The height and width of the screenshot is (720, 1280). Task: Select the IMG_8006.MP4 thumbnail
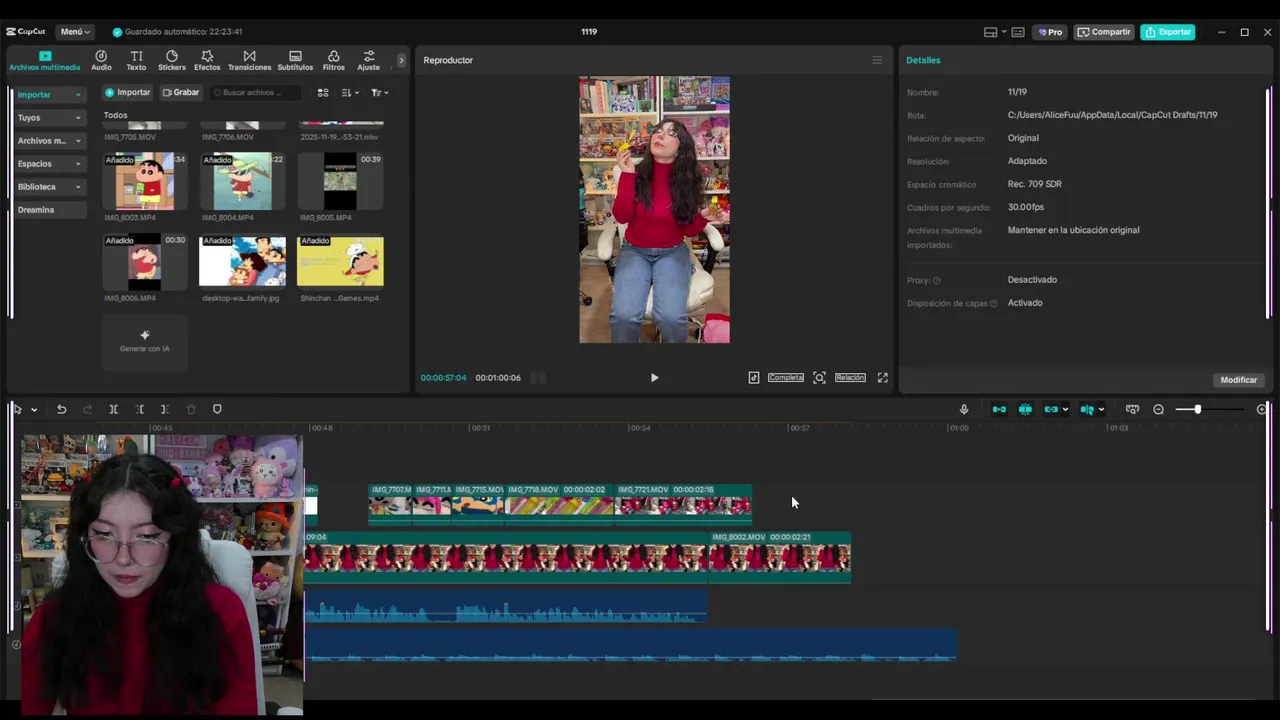(x=144, y=263)
